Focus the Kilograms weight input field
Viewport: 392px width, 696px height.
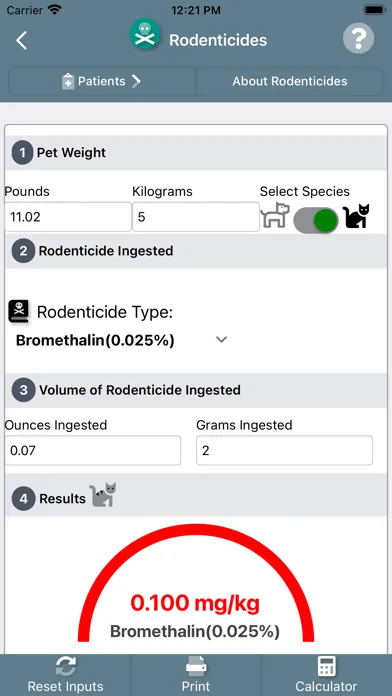point(196,217)
